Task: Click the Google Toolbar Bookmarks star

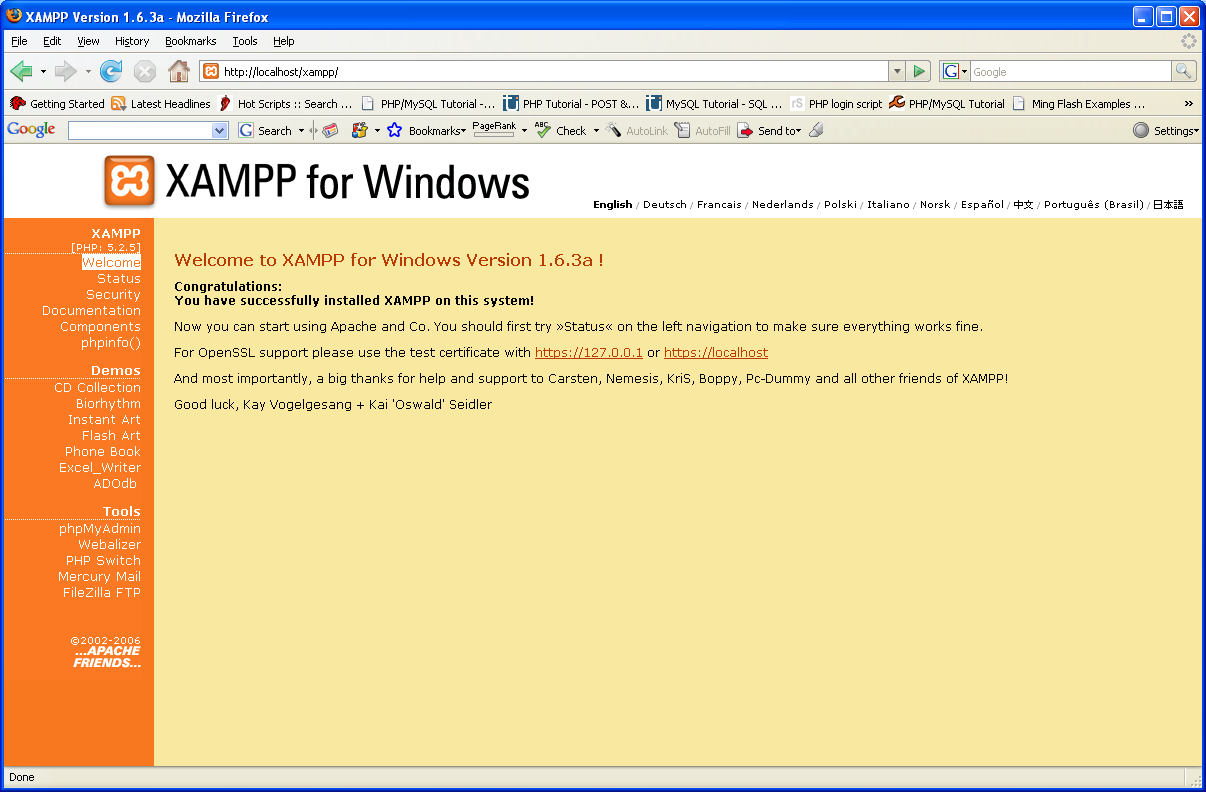Action: [394, 130]
